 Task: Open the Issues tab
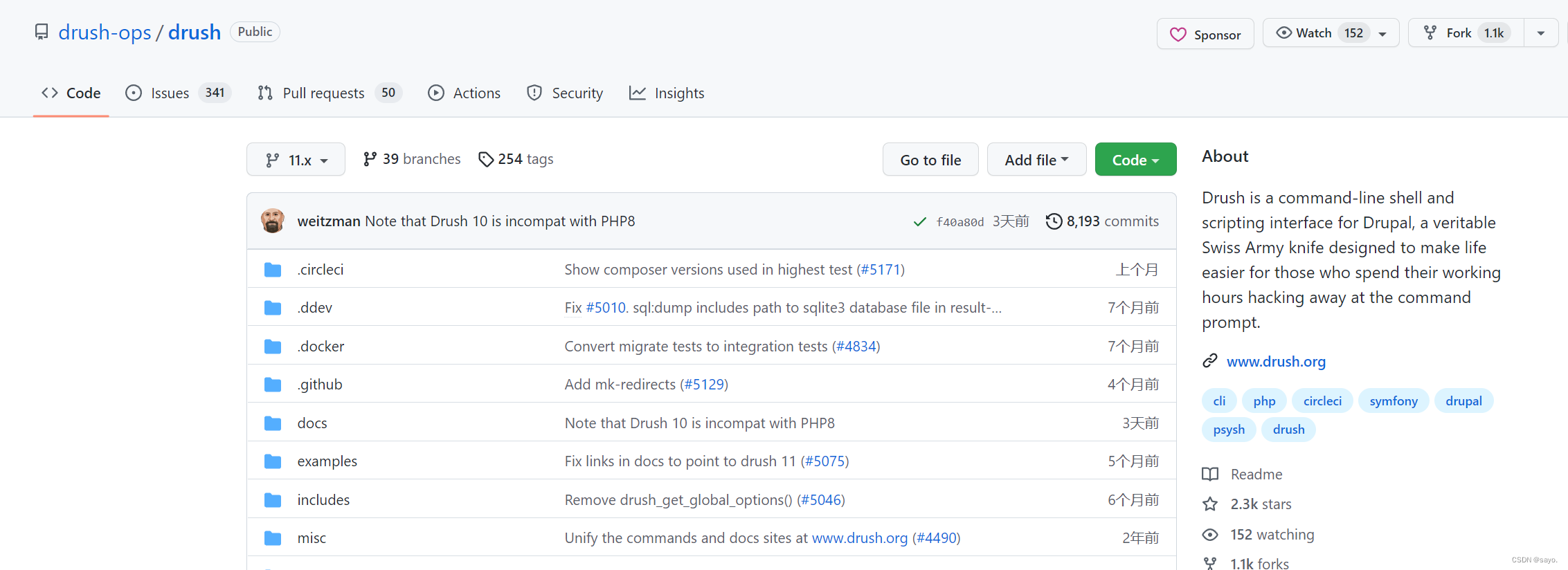point(178,93)
